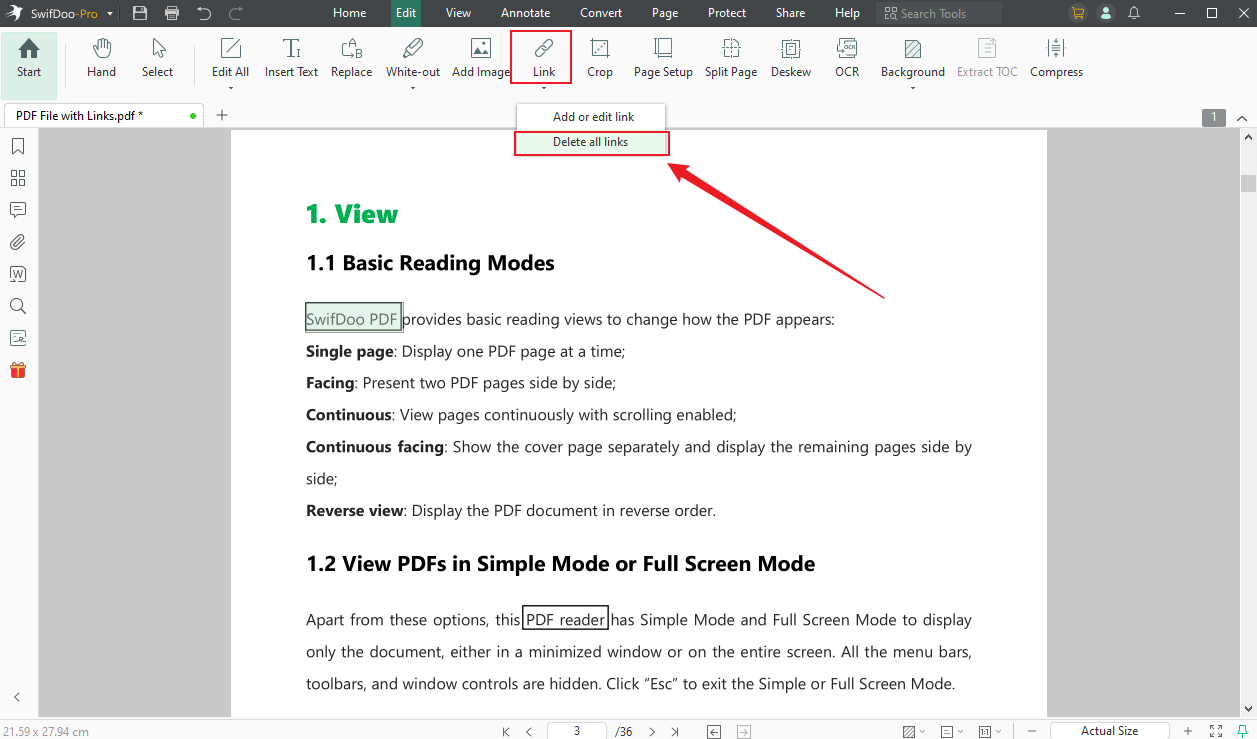Open the Compress tool
1257x739 pixels.
point(1056,57)
